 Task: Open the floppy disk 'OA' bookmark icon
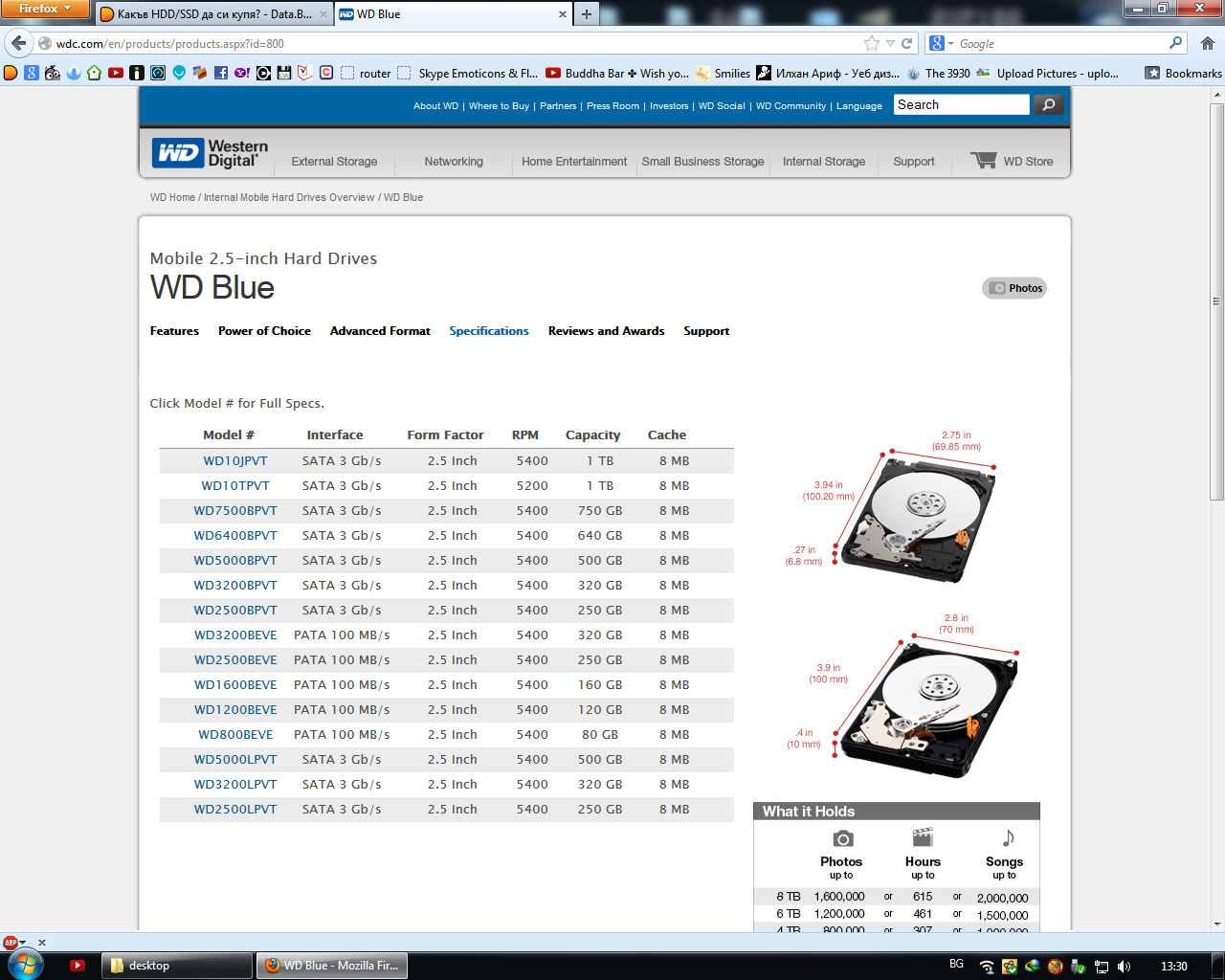pyautogui.click(x=284, y=73)
